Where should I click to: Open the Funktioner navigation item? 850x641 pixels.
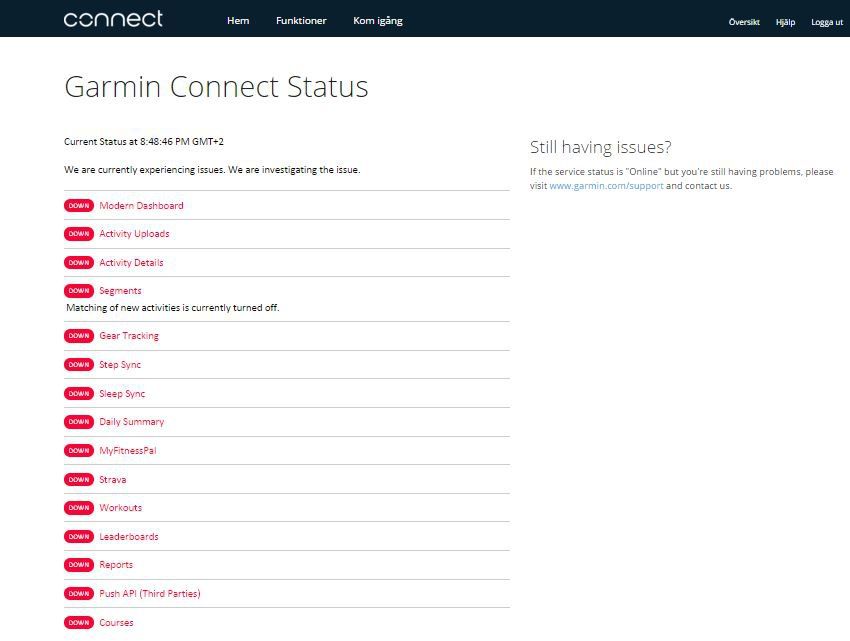coord(301,21)
